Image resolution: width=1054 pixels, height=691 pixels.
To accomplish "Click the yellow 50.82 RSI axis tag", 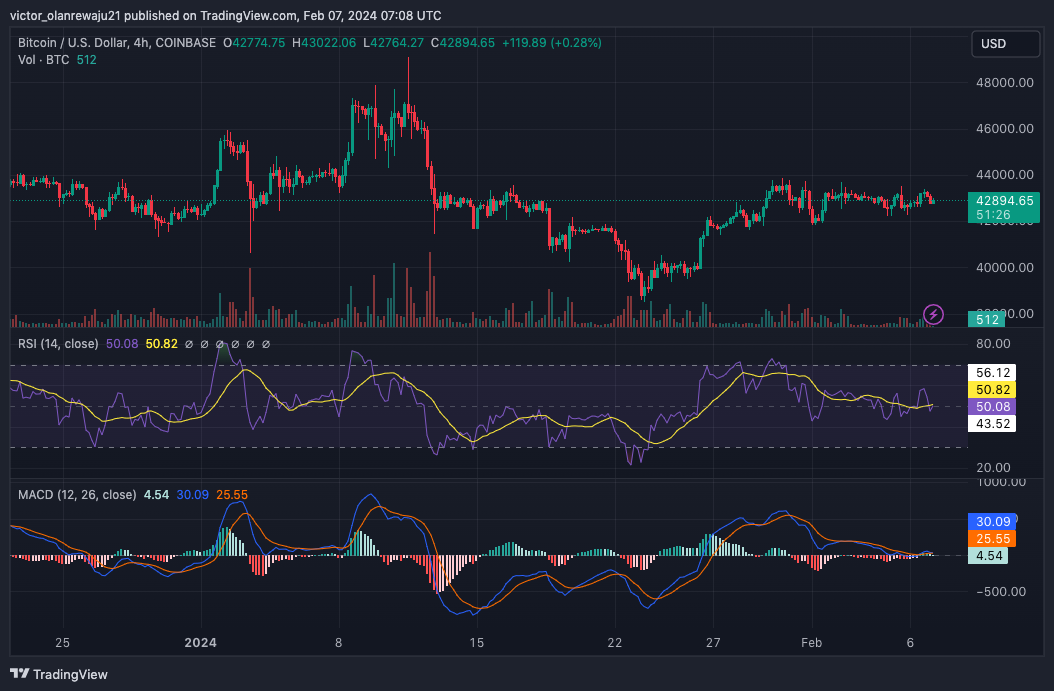I will pos(993,389).
